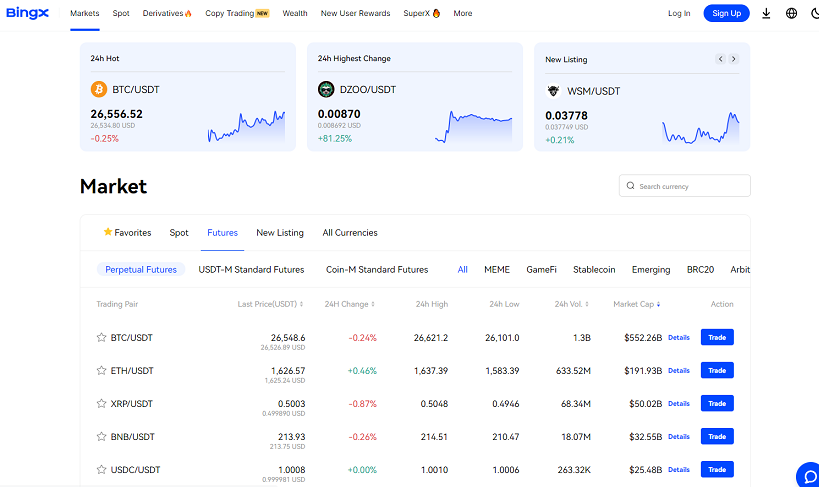The image size is (819, 487).
Task: Select Coin-M Standard Futures filter
Action: 377,269
